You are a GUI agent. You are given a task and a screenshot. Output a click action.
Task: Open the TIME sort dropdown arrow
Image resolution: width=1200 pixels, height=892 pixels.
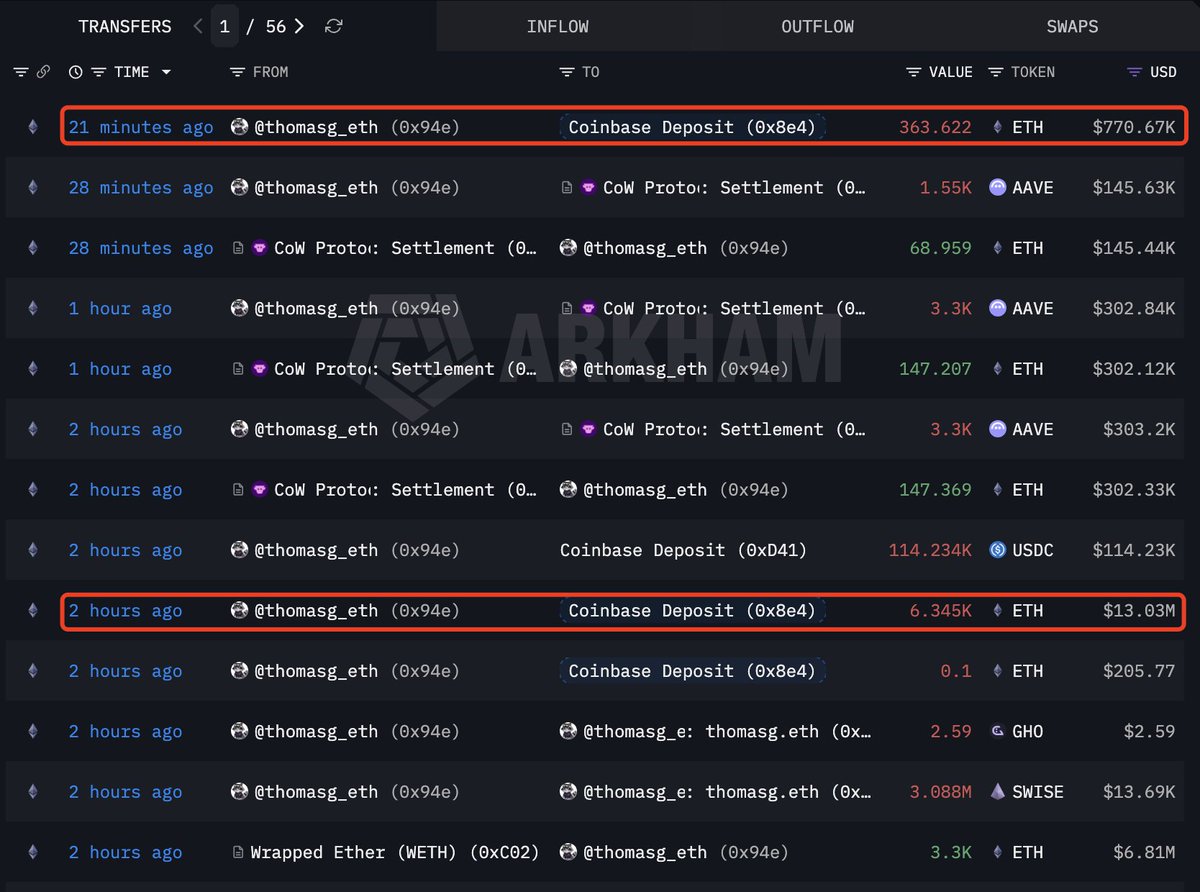coord(166,72)
